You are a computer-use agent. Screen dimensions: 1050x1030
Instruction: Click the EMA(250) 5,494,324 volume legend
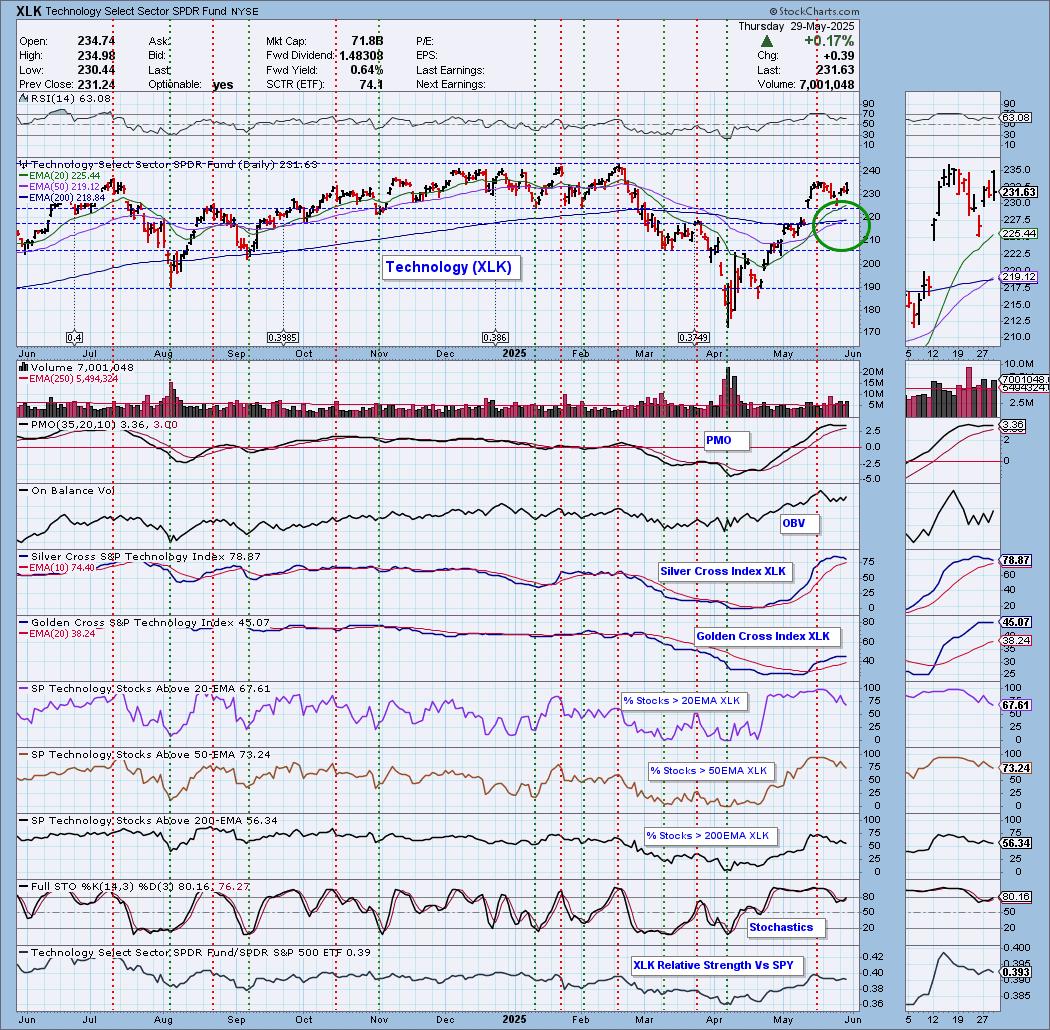tap(69, 378)
